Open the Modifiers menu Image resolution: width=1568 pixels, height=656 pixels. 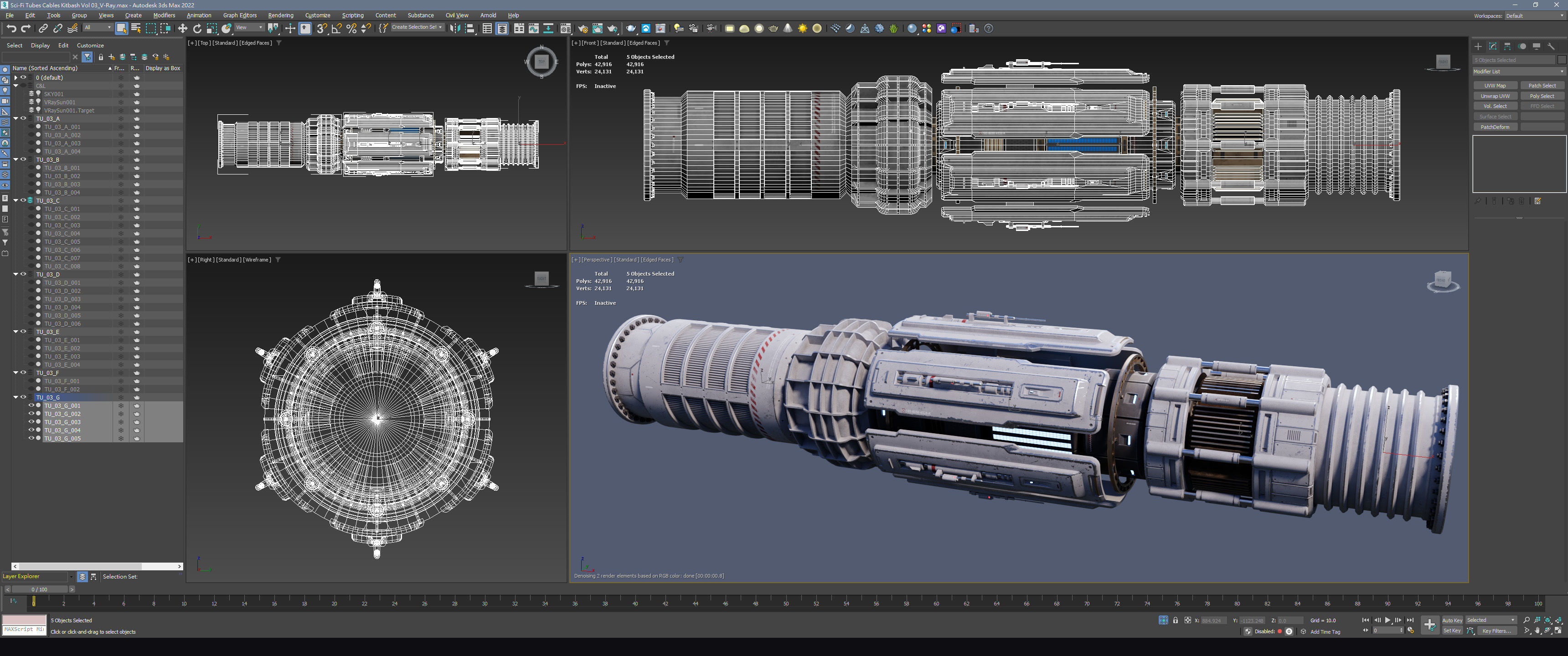[164, 16]
